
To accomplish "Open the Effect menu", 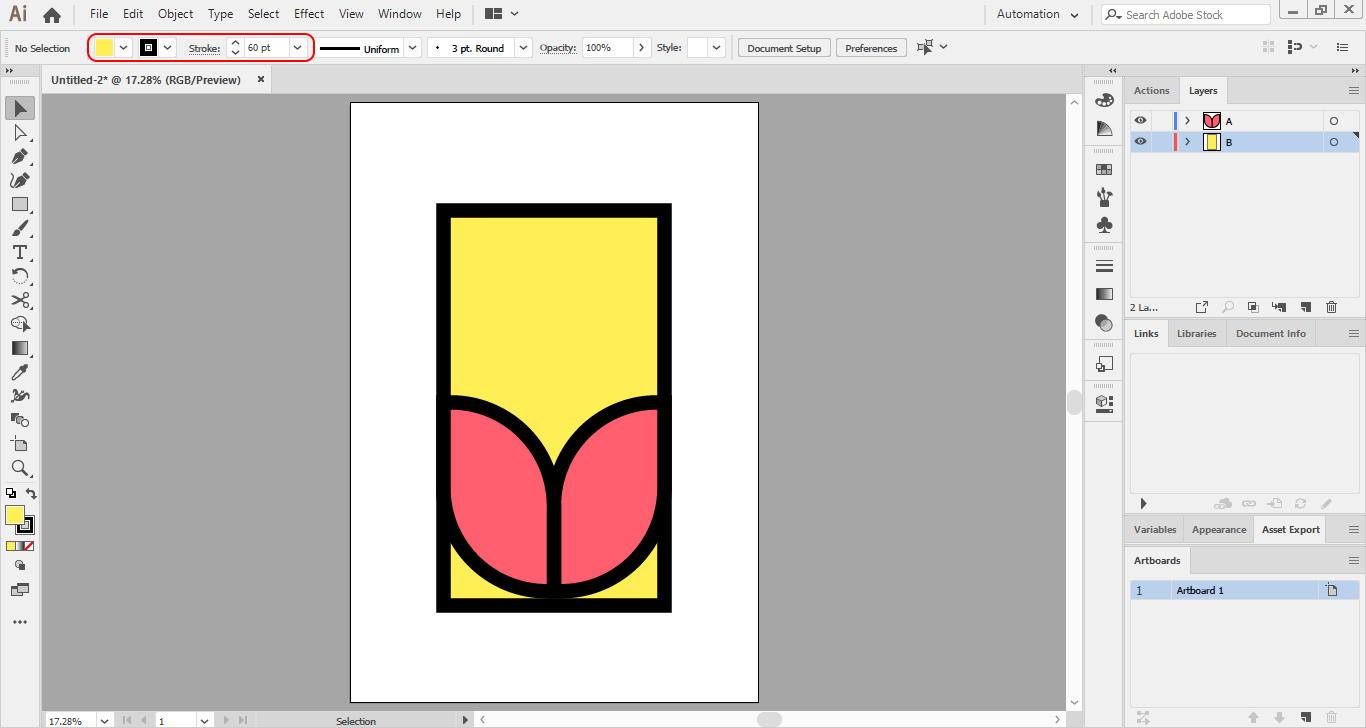I will pos(309,14).
